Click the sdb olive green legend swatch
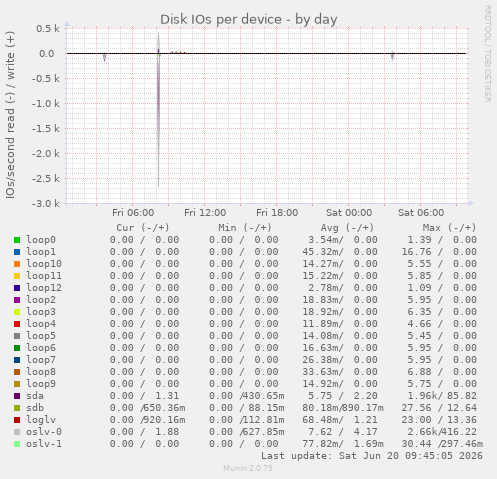 pos(17,408)
